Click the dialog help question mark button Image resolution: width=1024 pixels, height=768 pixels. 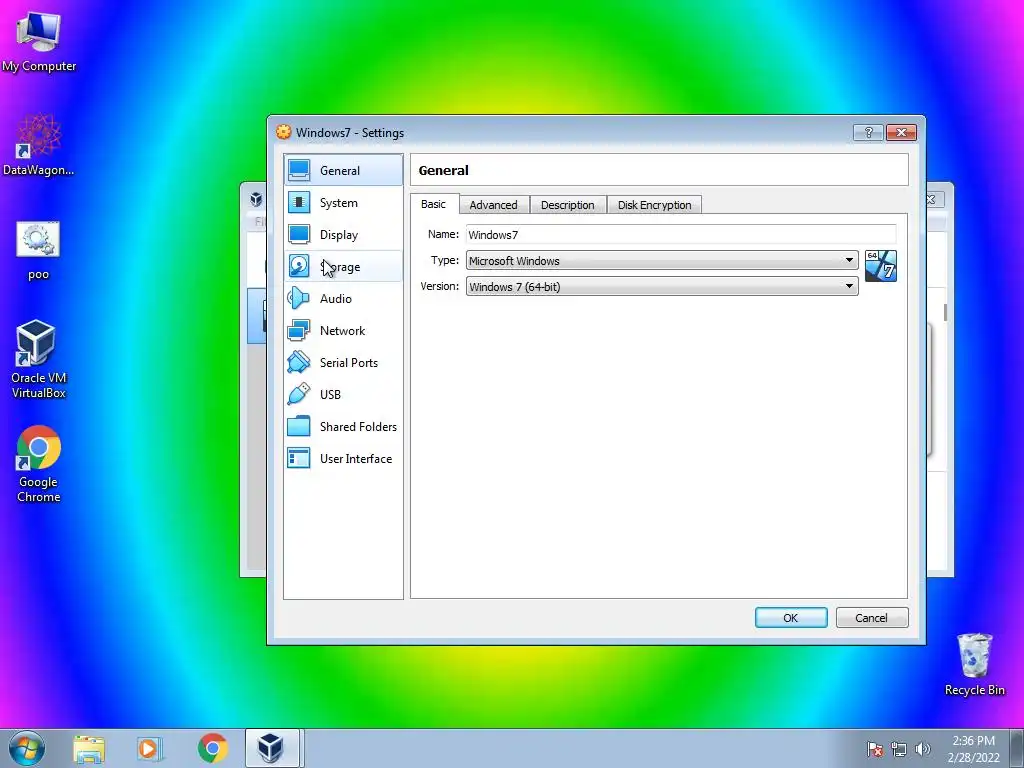[x=868, y=133]
